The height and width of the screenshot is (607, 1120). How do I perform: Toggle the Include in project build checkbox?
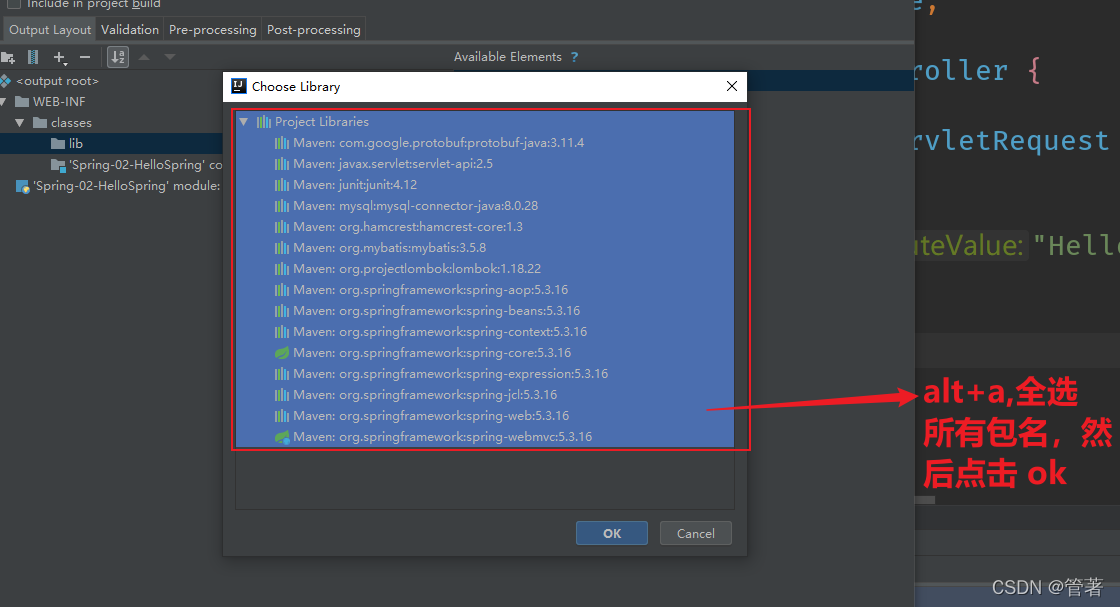click(14, 4)
